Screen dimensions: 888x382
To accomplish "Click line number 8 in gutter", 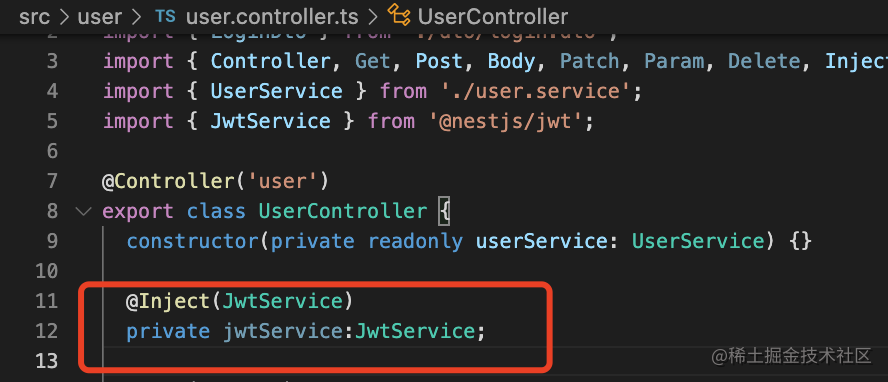I will 52,212.
